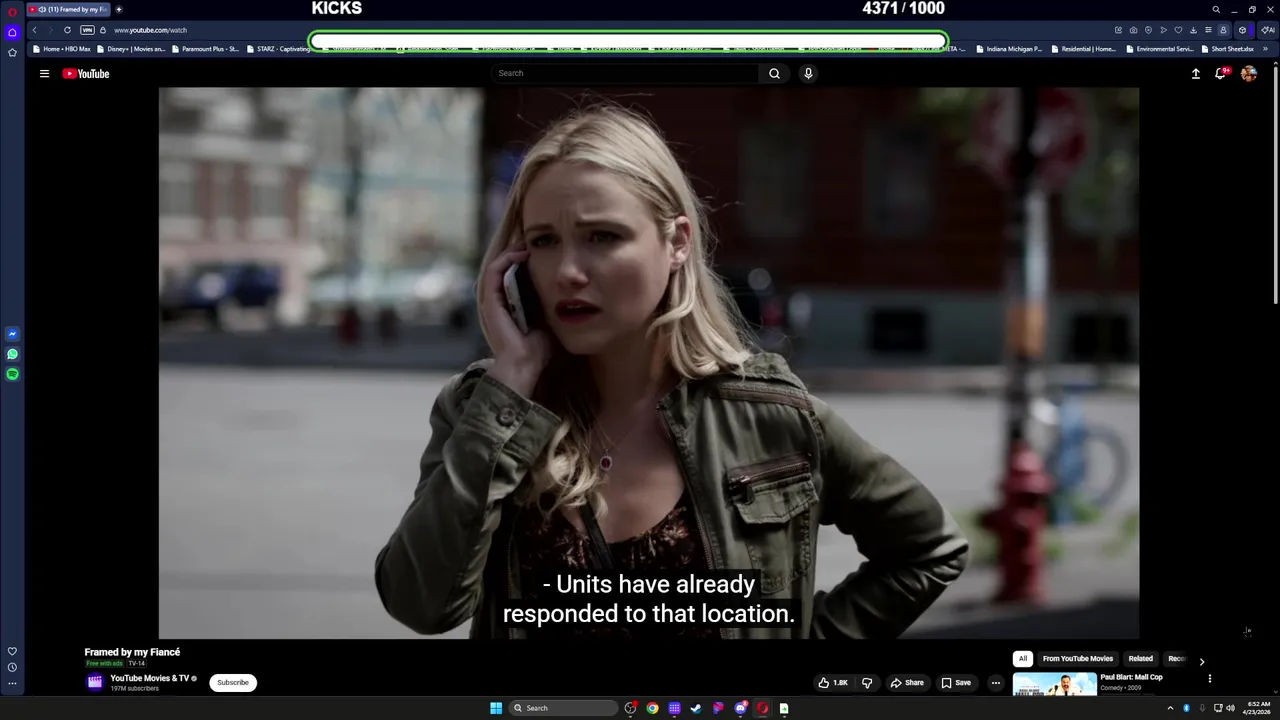Image resolution: width=1280 pixels, height=720 pixels.
Task: Open a new browser tab
Action: click(118, 9)
